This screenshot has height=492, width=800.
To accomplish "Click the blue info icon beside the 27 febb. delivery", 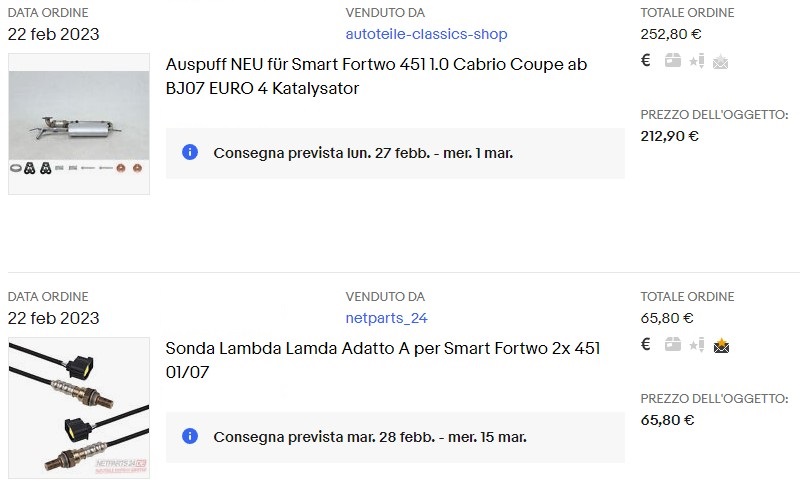I will (x=190, y=152).
